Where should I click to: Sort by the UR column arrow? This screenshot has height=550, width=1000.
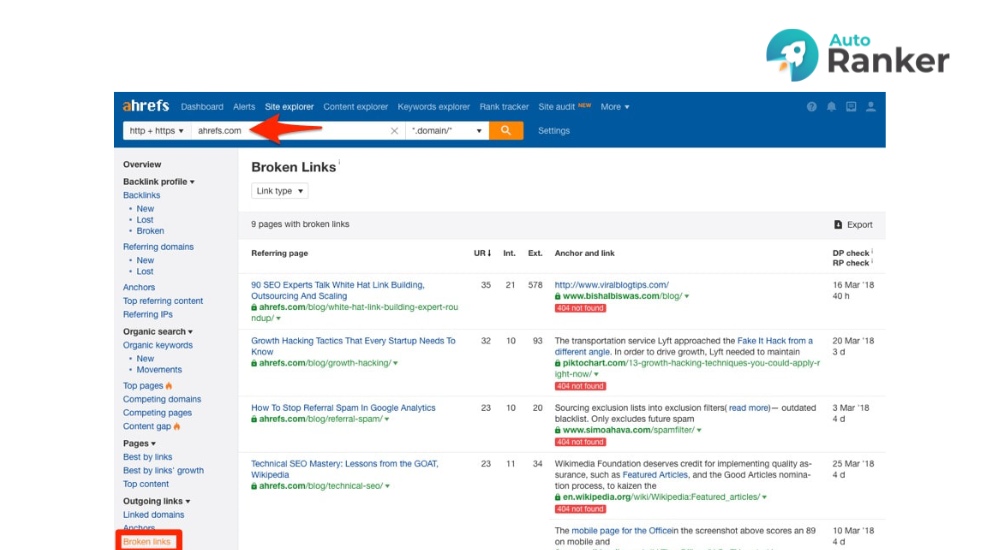click(489, 253)
